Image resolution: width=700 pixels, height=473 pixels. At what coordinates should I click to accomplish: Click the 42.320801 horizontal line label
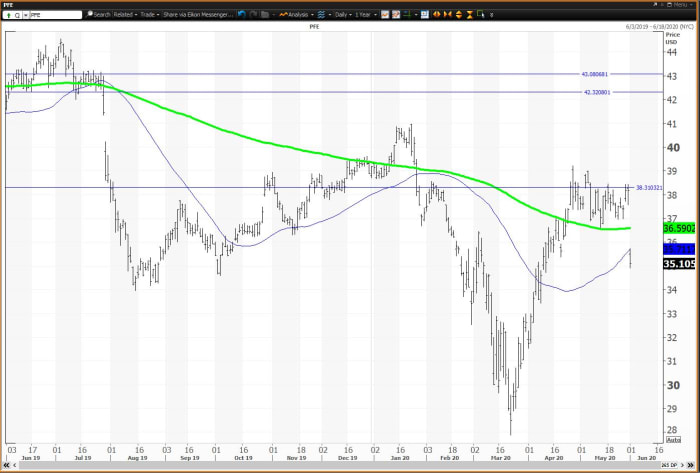[597, 92]
